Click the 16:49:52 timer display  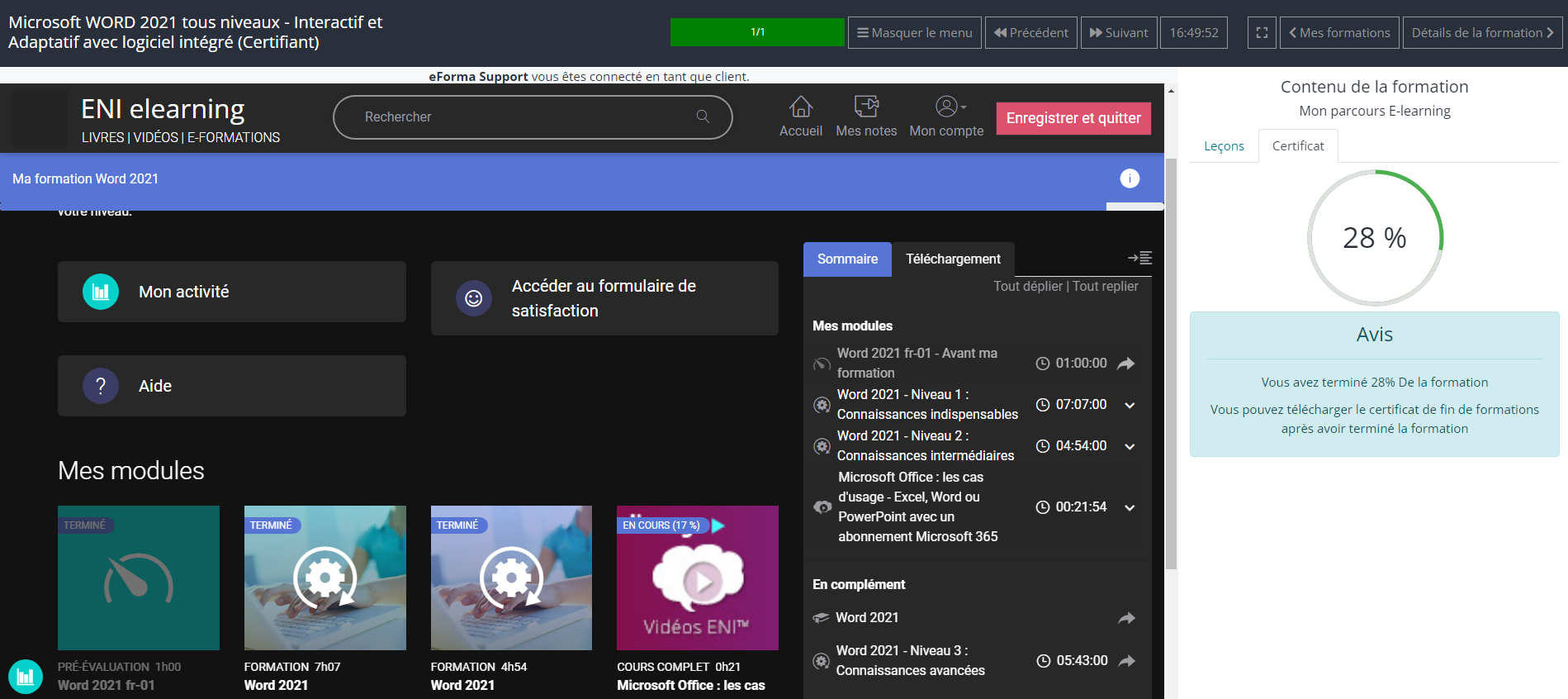(1194, 33)
